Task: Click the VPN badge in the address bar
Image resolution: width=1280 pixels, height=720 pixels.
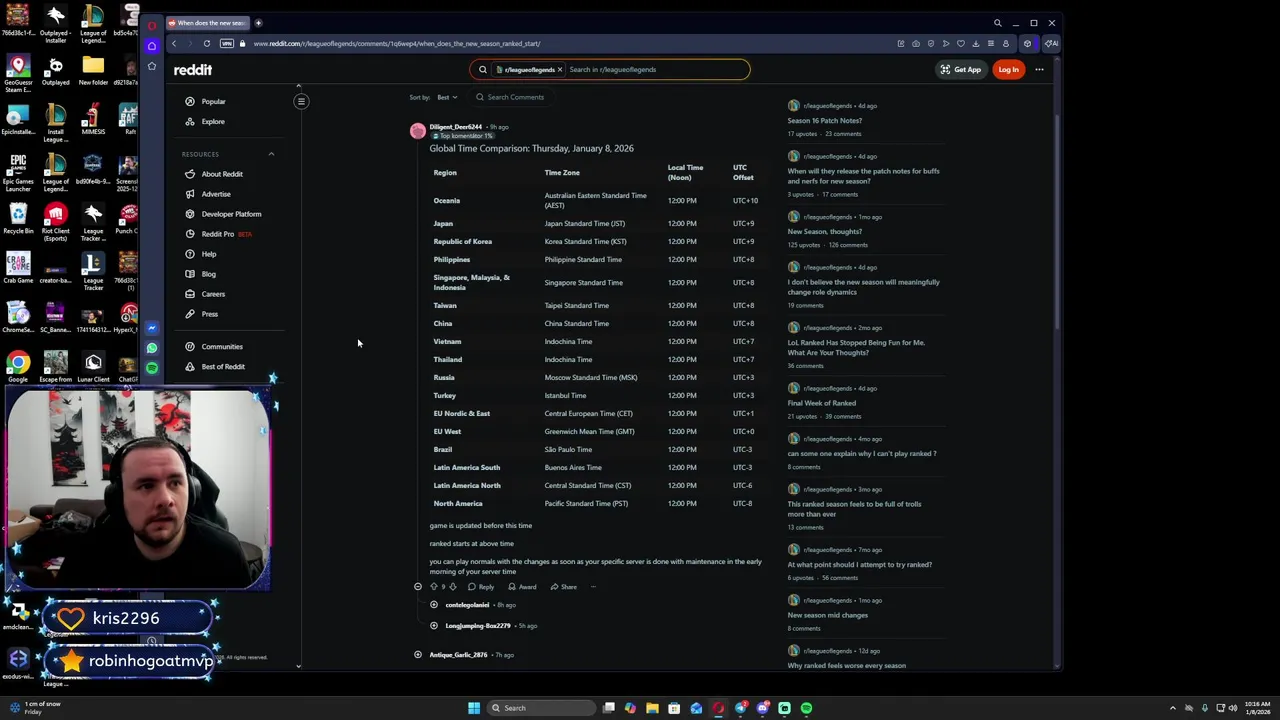Action: 227,43
